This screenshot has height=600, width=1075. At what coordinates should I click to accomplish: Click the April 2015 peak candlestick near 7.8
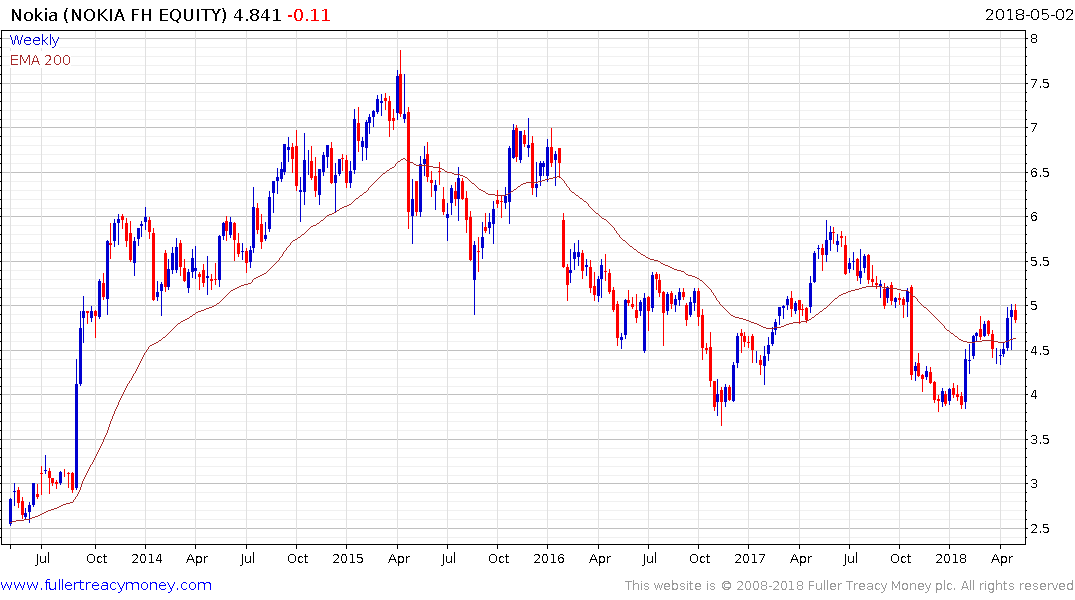[400, 82]
